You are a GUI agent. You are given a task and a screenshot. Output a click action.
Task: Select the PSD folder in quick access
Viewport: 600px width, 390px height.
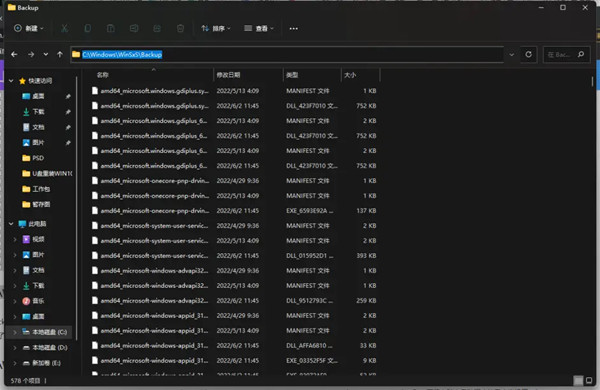[x=38, y=158]
